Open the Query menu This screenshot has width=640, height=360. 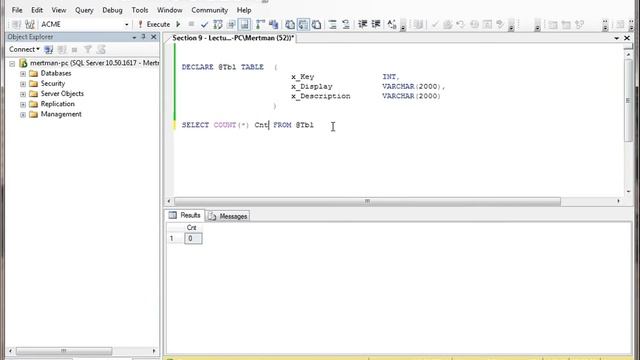pyautogui.click(x=84, y=10)
